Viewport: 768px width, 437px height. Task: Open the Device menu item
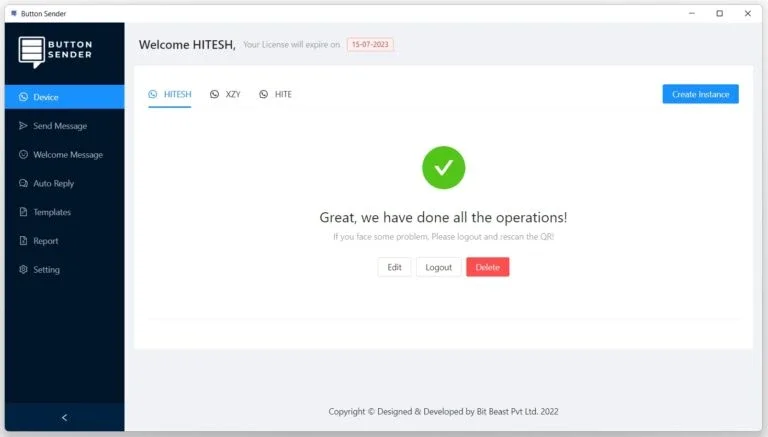(65, 97)
